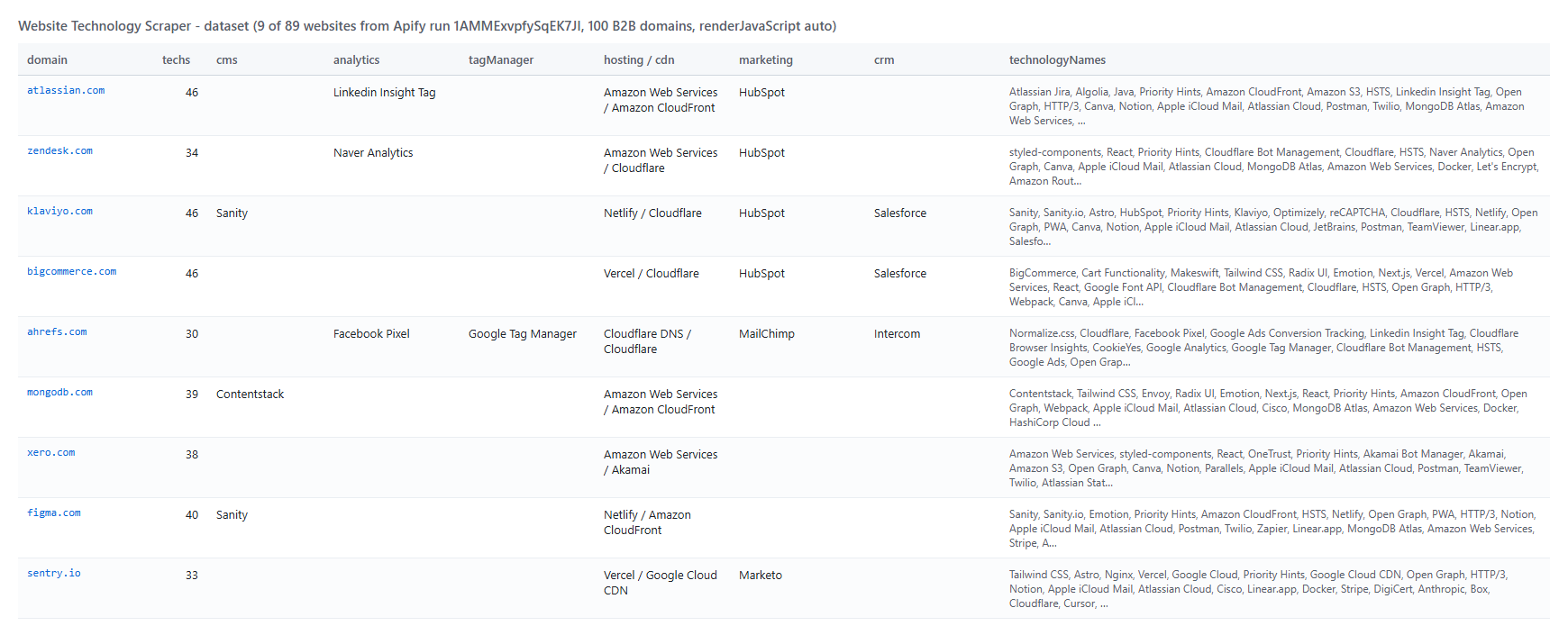Viewport: 1568px width, 635px height.
Task: Follow the klaviyo.com link
Action: (x=59, y=212)
